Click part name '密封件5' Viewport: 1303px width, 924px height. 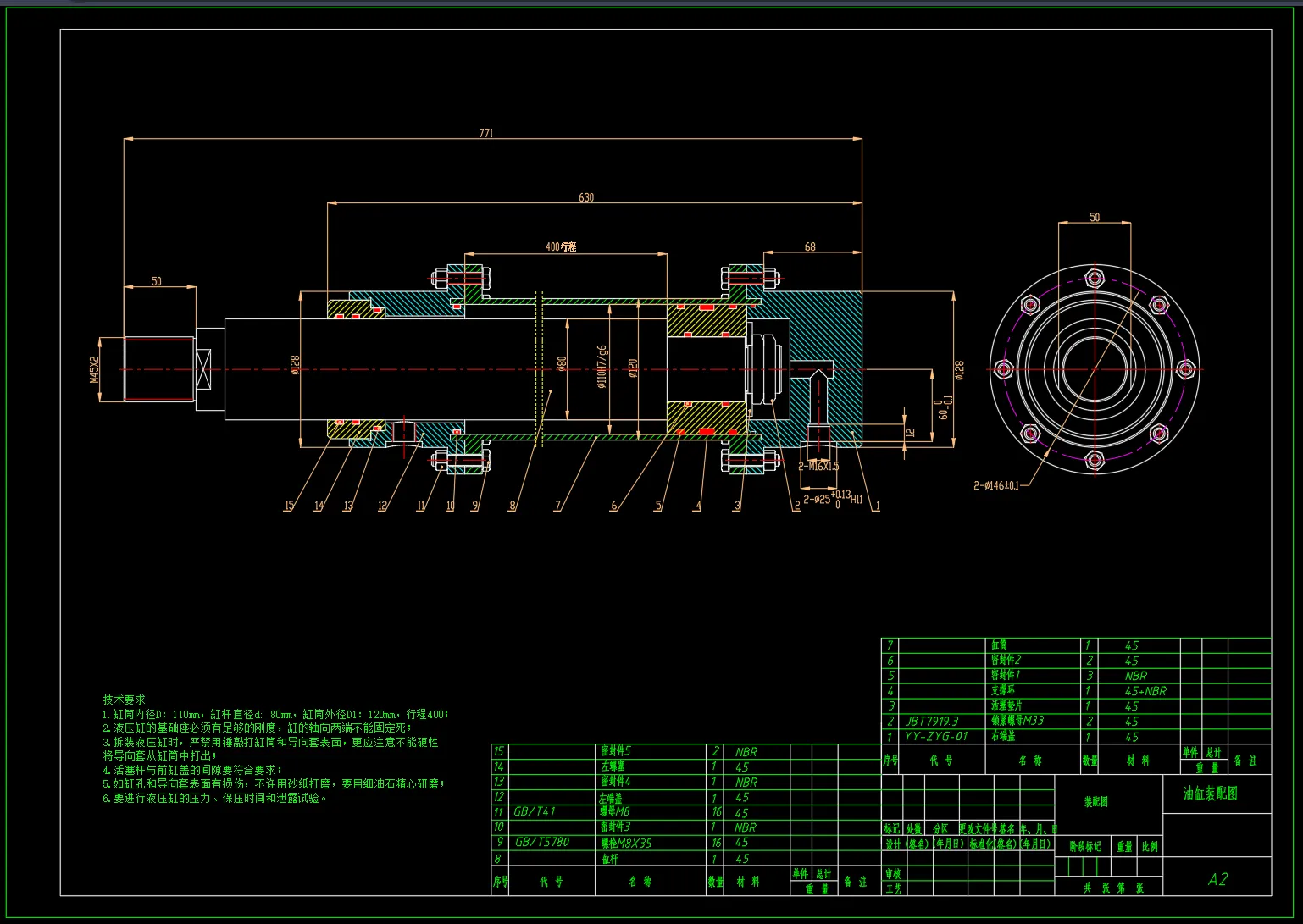pos(616,750)
